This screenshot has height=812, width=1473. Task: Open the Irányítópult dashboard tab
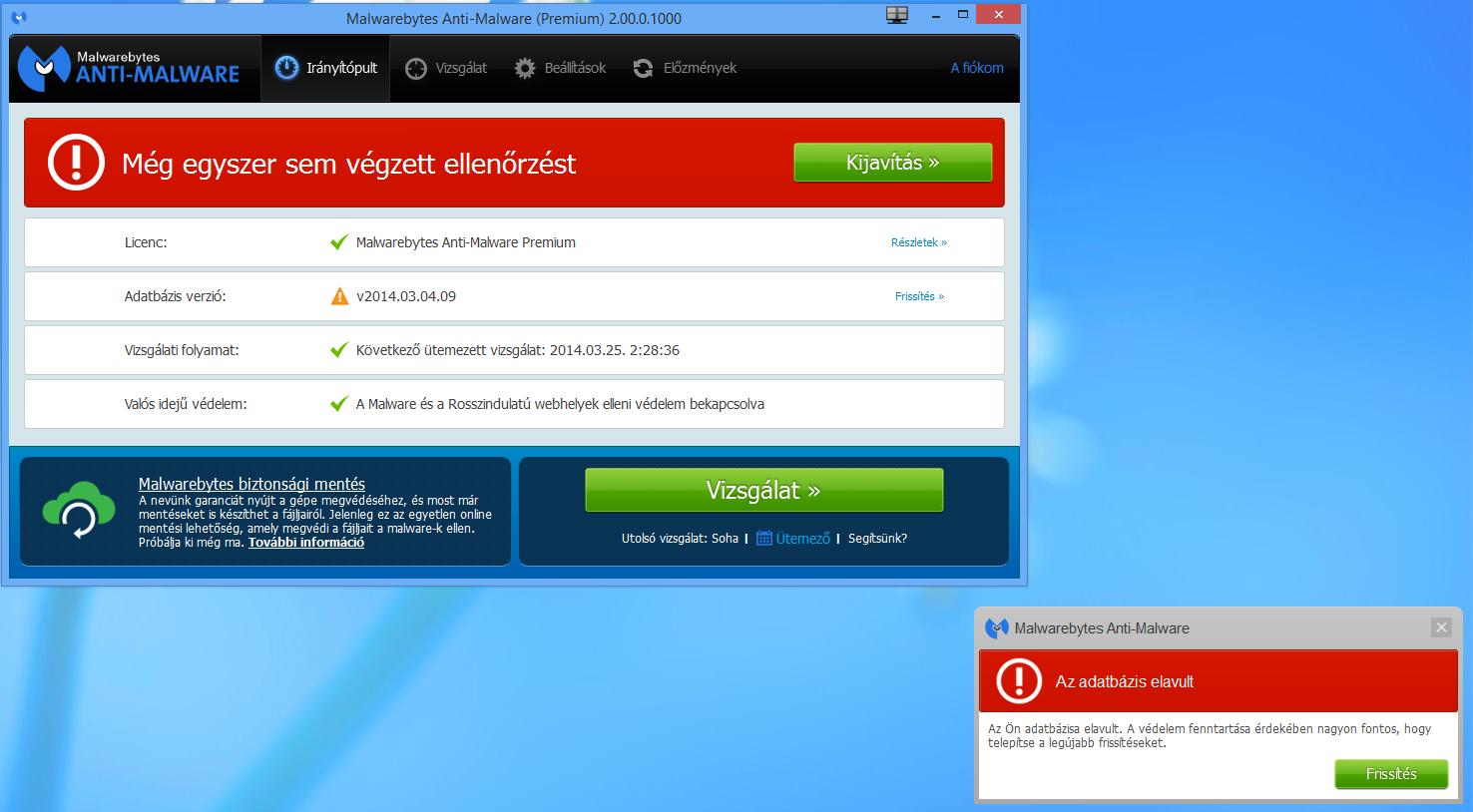(x=325, y=68)
